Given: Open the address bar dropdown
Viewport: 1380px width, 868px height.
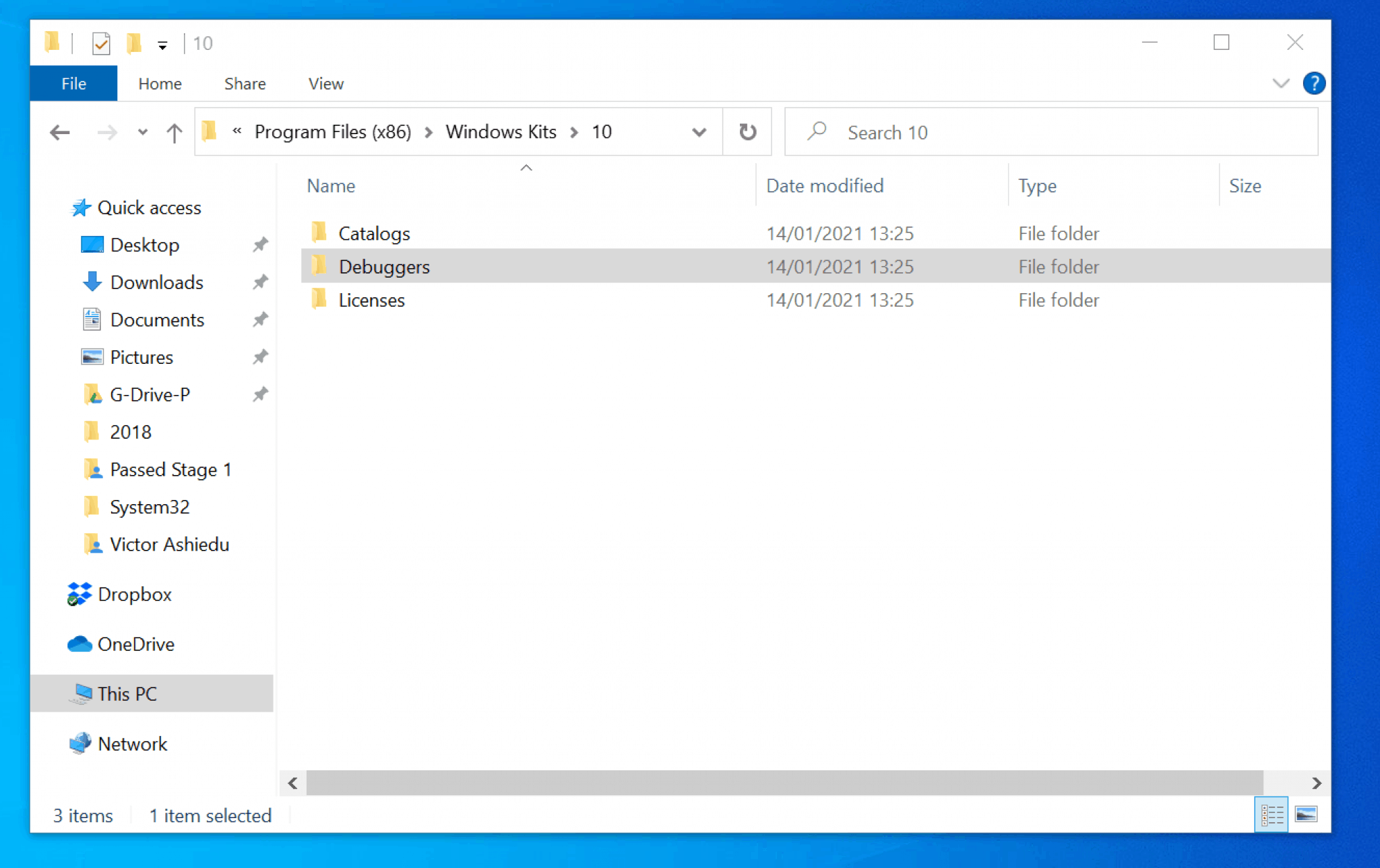Looking at the screenshot, I should (x=699, y=132).
